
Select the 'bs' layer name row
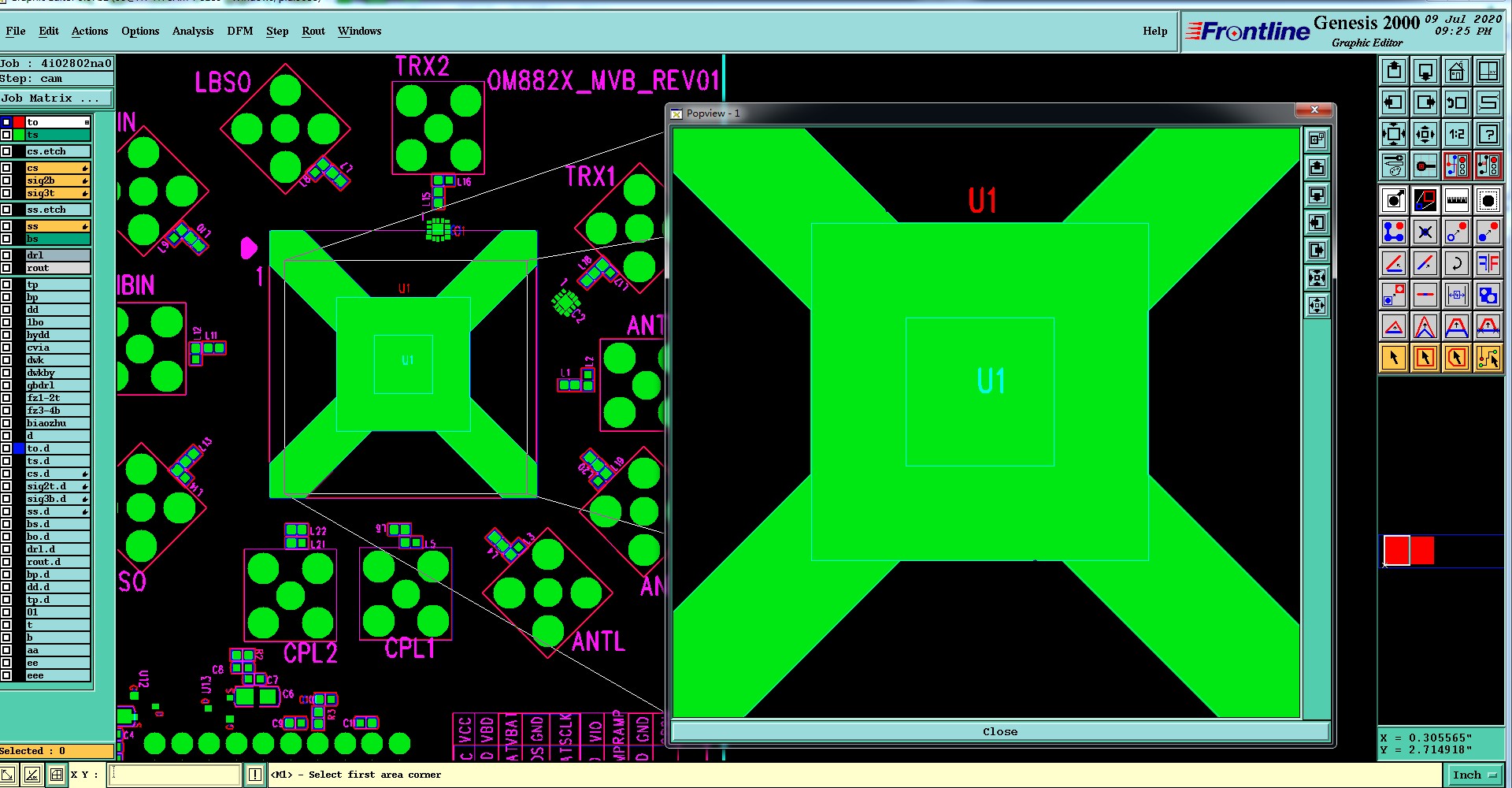tap(57, 239)
